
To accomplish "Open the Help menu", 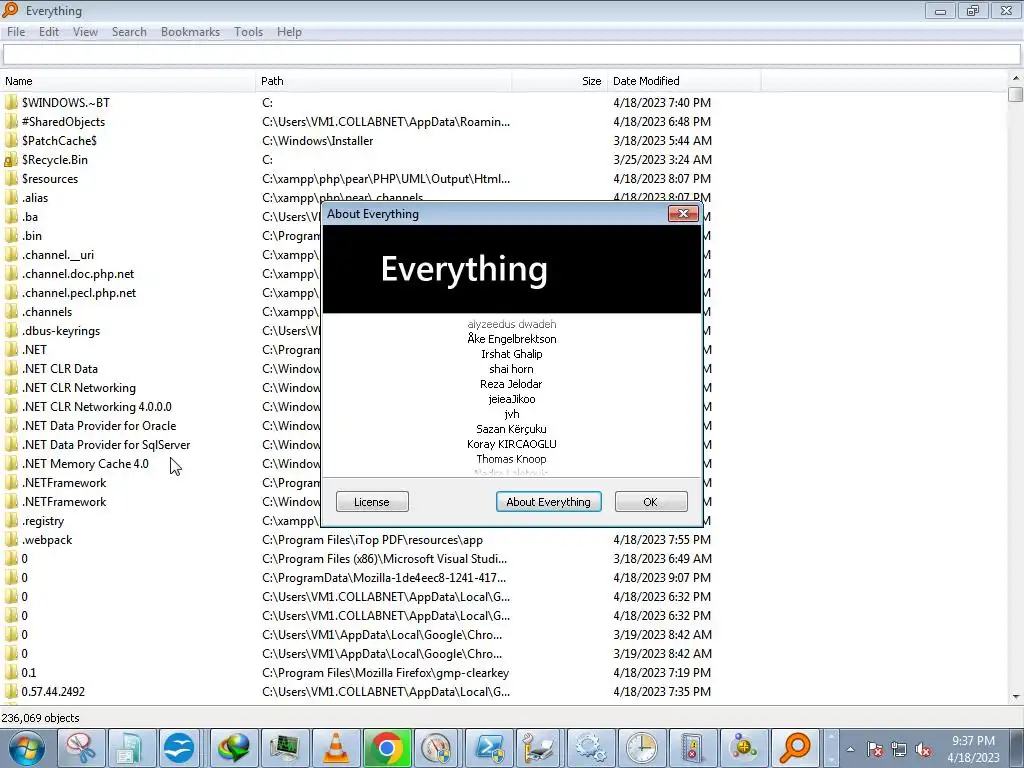I will click(289, 31).
